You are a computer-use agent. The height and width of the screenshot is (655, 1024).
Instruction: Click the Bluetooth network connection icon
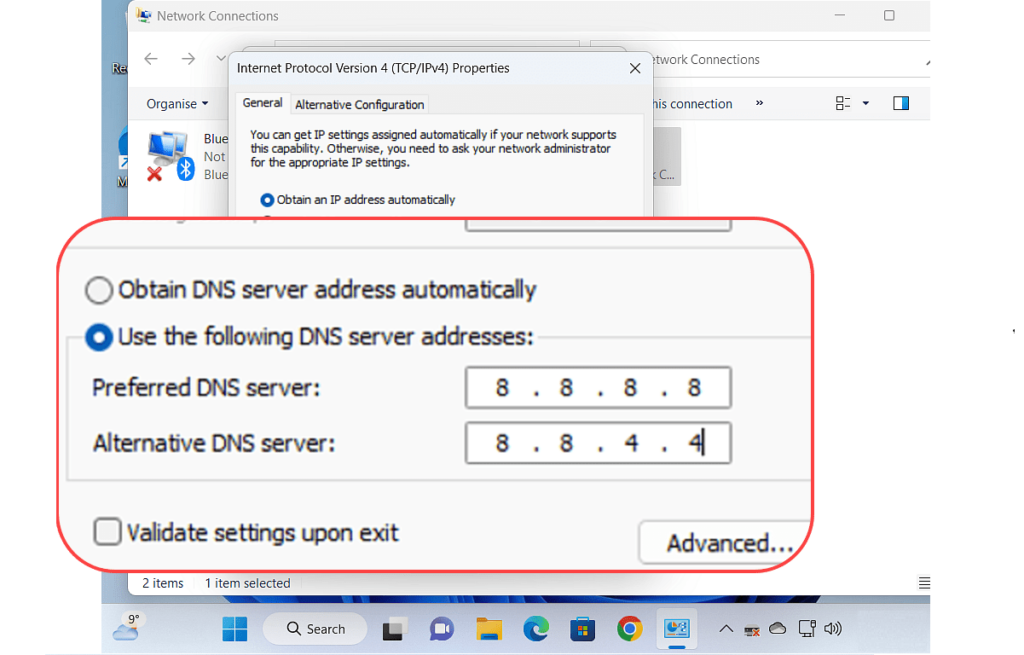tap(168, 156)
